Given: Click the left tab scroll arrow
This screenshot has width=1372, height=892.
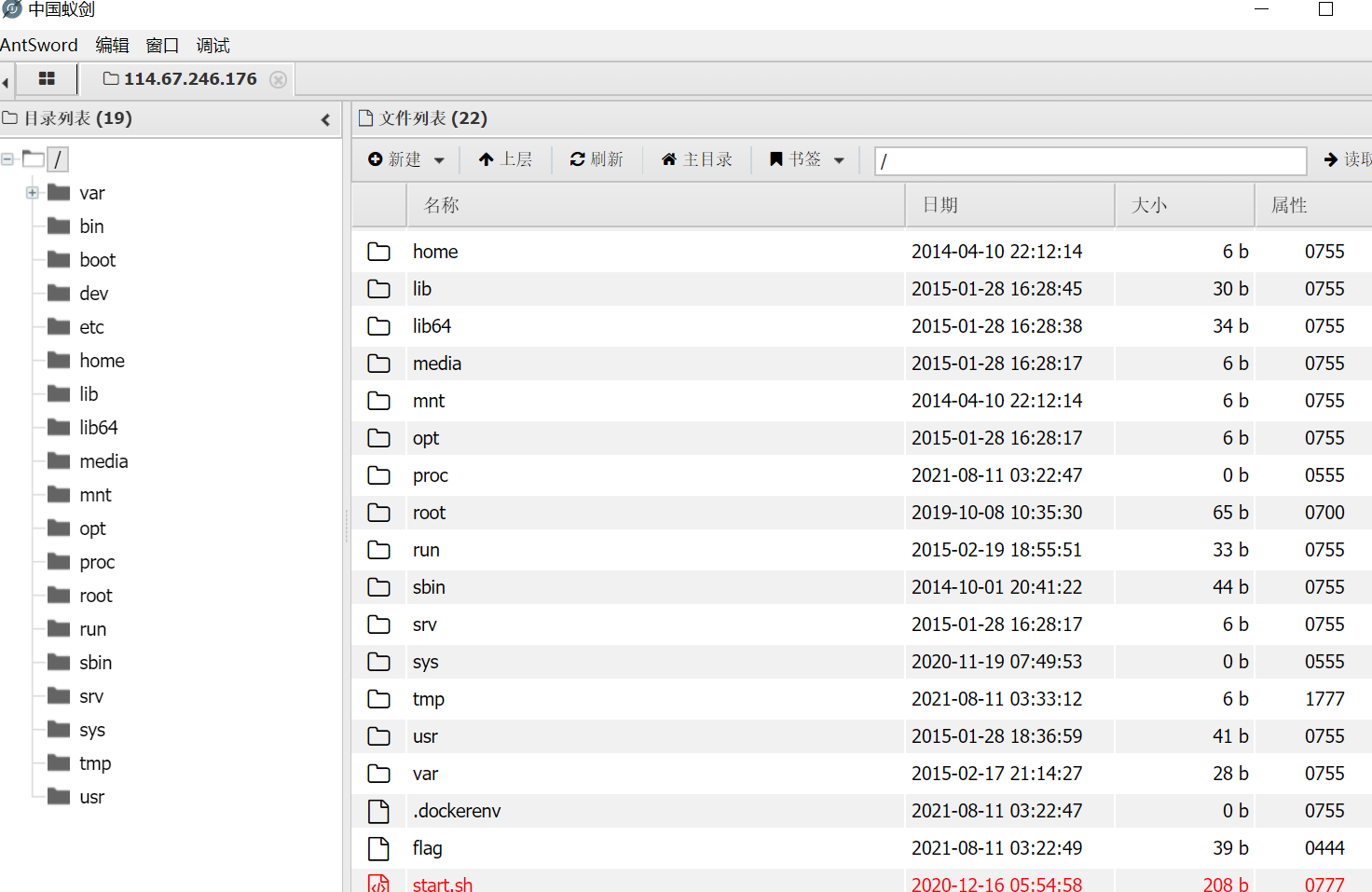Looking at the screenshot, I should pyautogui.click(x=6, y=82).
